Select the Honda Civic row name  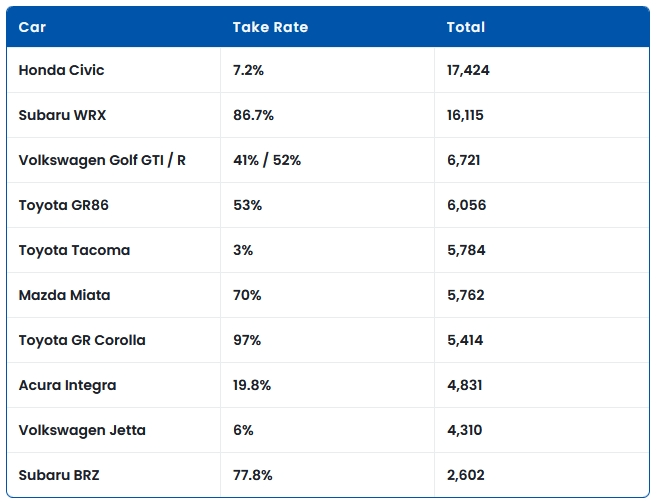pos(61,70)
